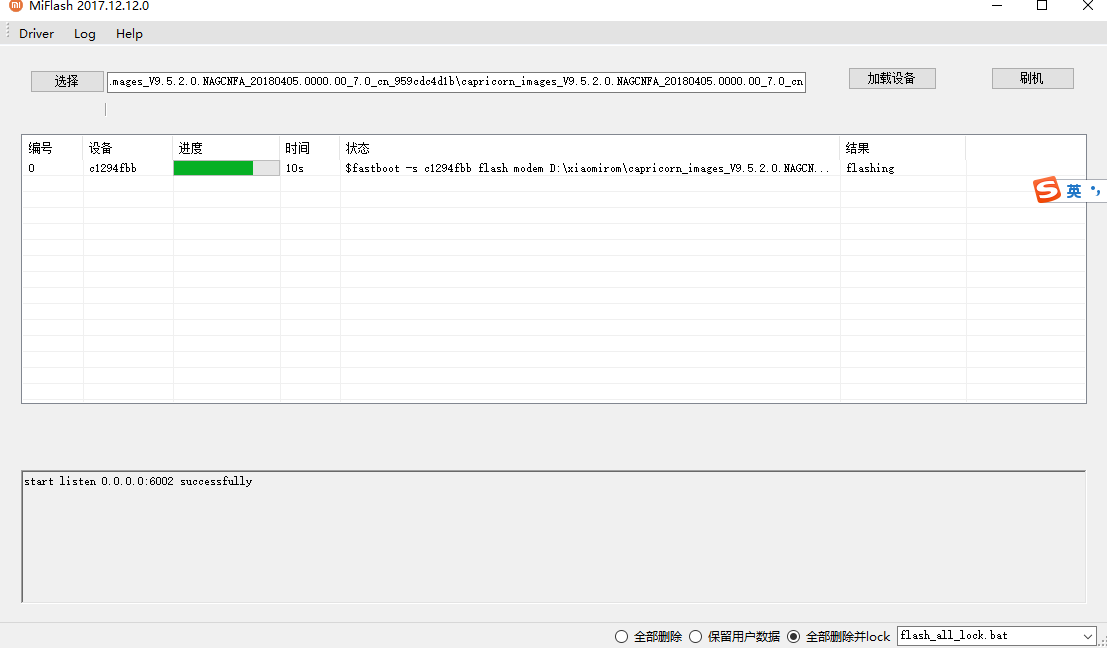Open the Log menu
Screen dimensions: 1107x648
(85, 34)
